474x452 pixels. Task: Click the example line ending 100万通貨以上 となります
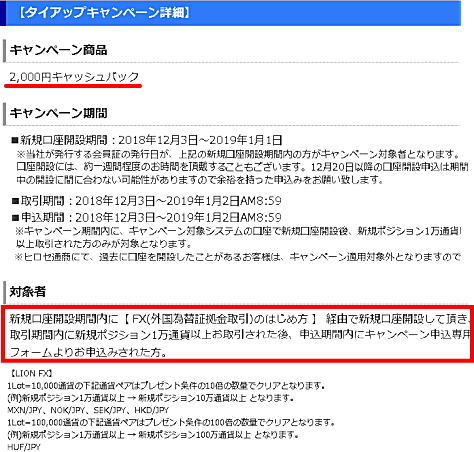click(x=153, y=435)
